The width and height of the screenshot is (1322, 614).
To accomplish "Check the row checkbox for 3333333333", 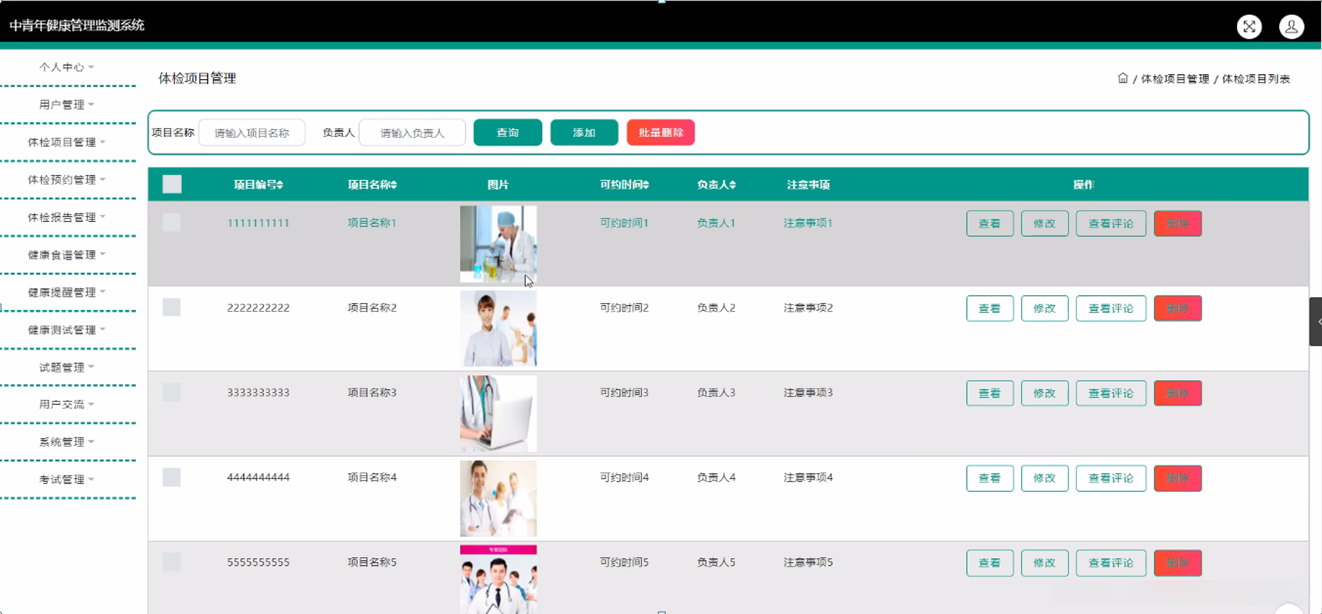I will [x=172, y=392].
